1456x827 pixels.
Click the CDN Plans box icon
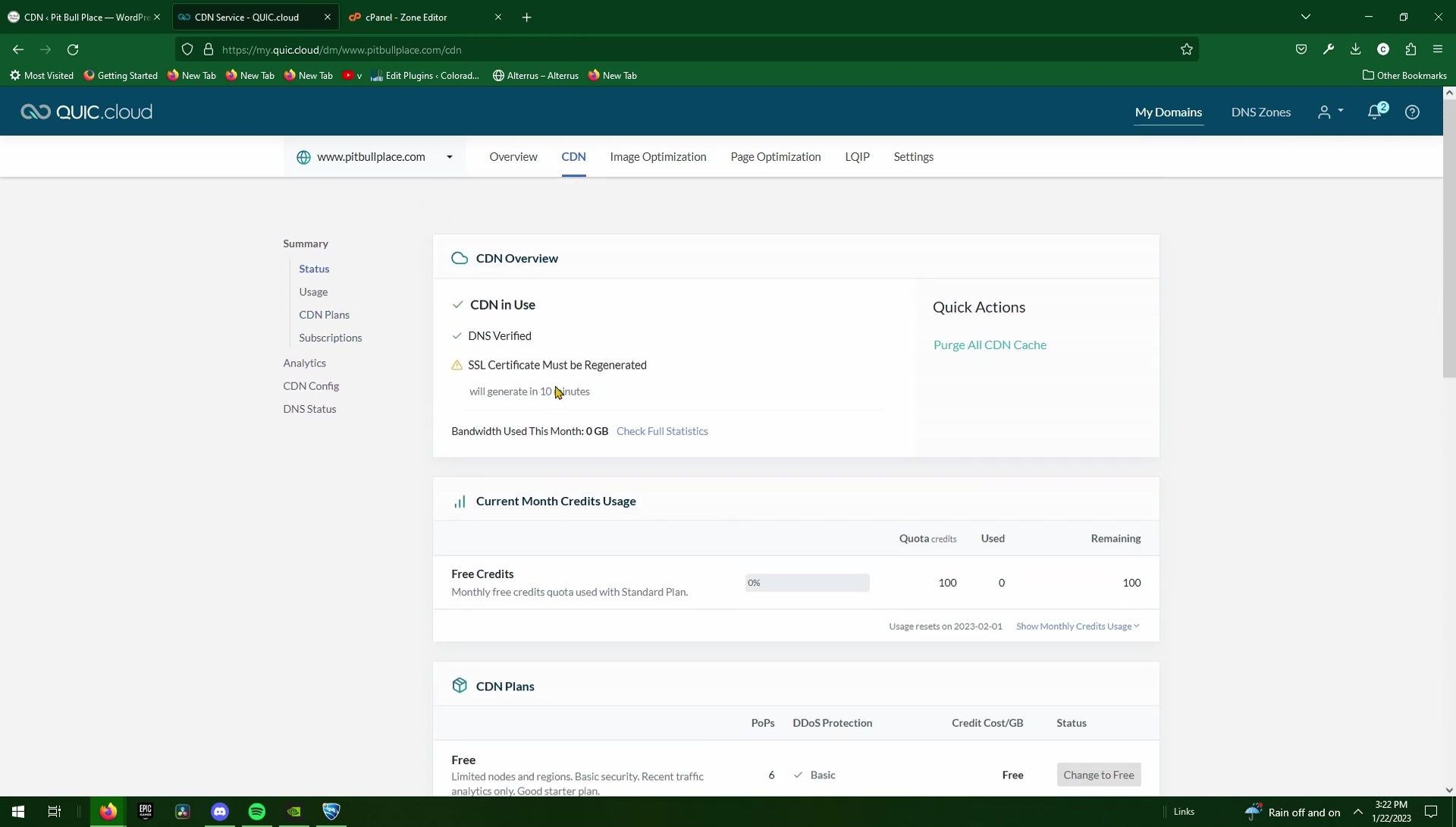(460, 685)
